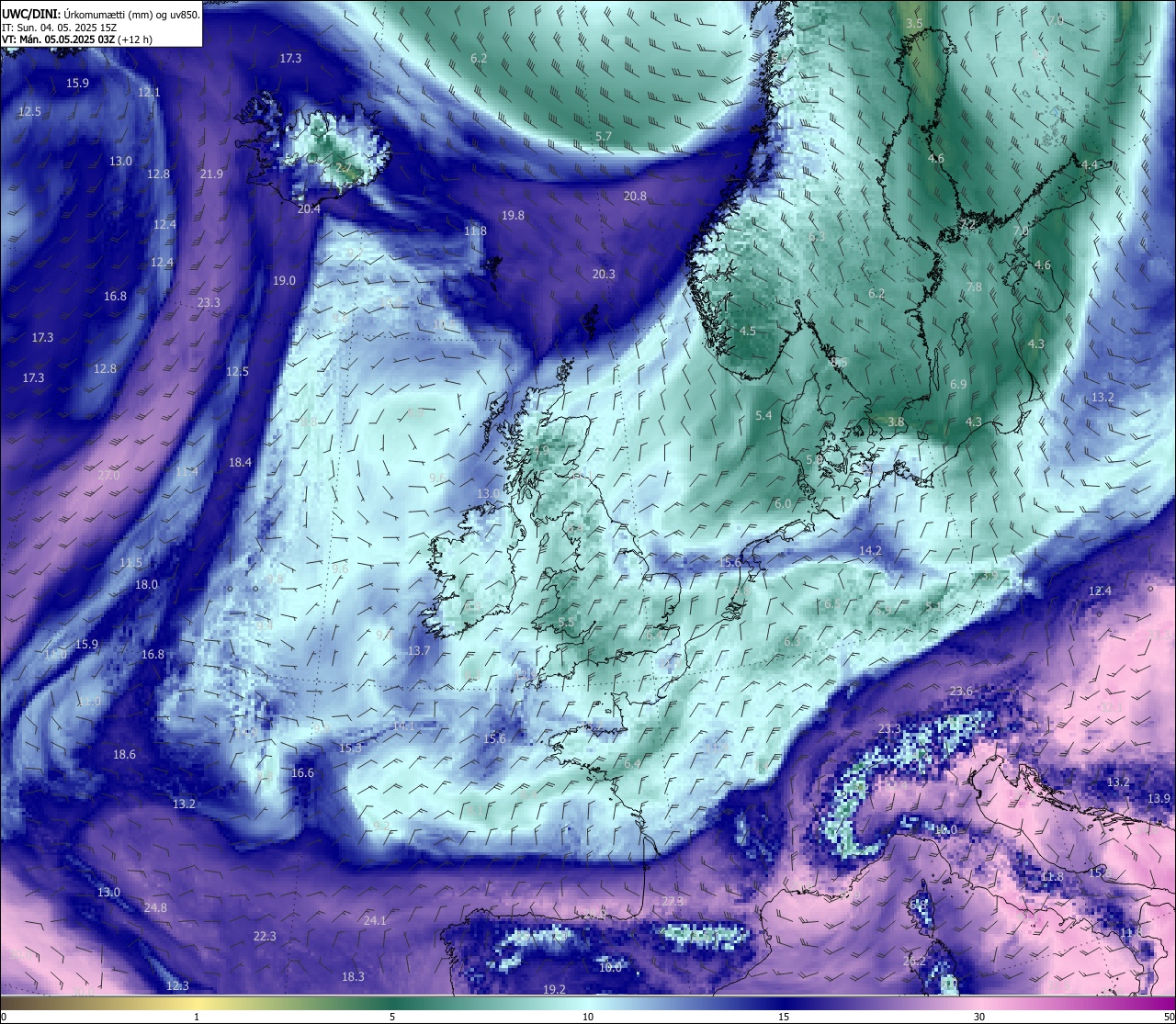Image resolution: width=1176 pixels, height=1024 pixels.
Task: Select the 12.3 value at bottom left
Action: [x=177, y=986]
